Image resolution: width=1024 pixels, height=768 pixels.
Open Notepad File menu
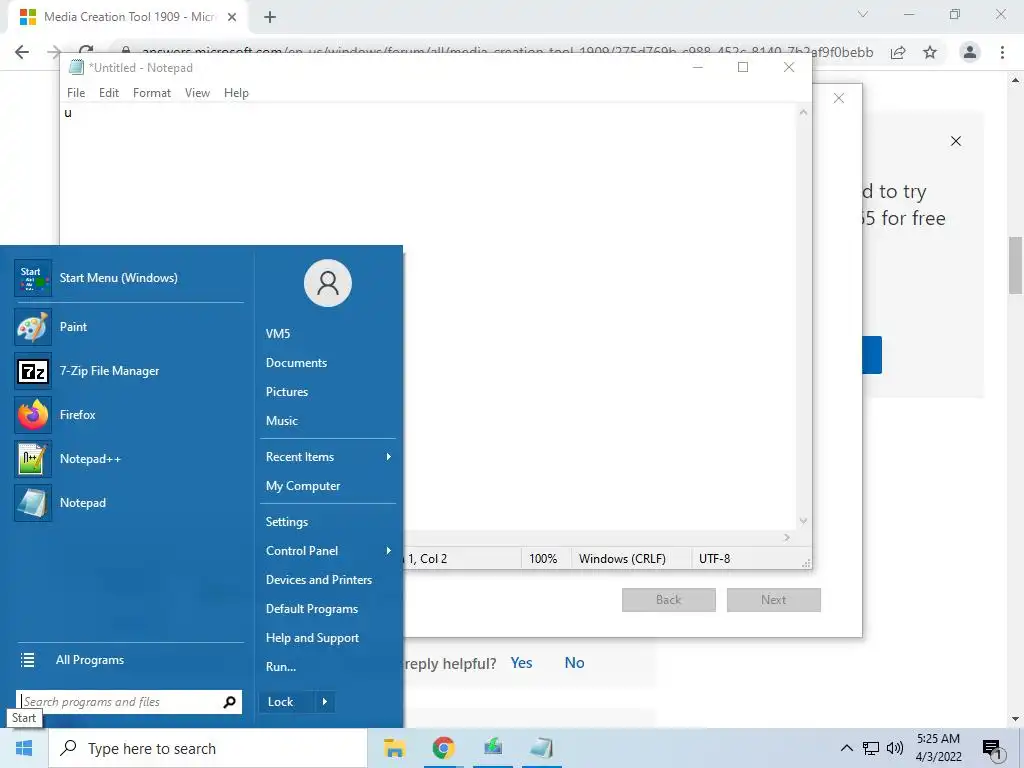pos(76,93)
